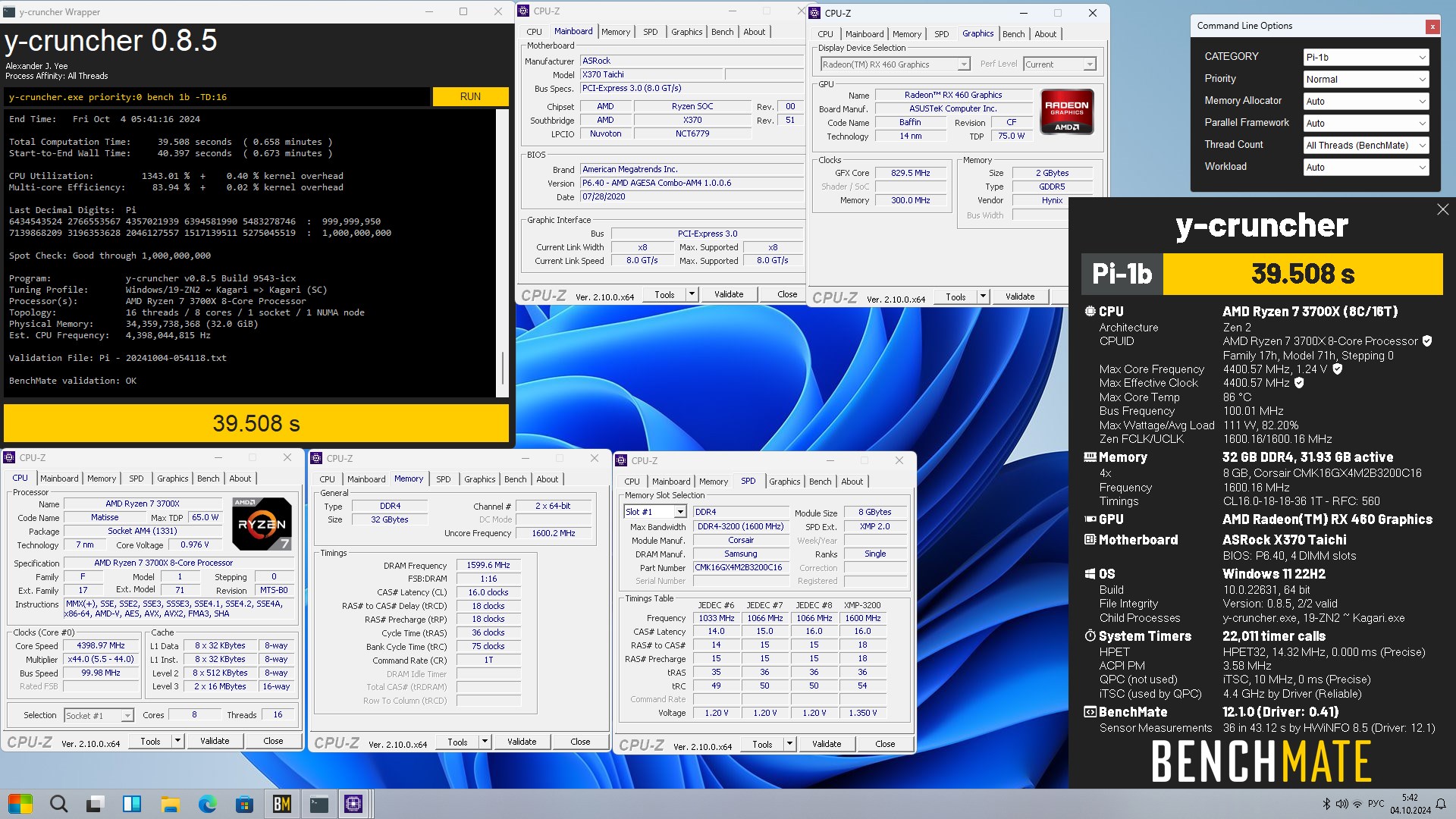Click the yellow RUN button
Screen dimensions: 1456x819
[x=470, y=97]
